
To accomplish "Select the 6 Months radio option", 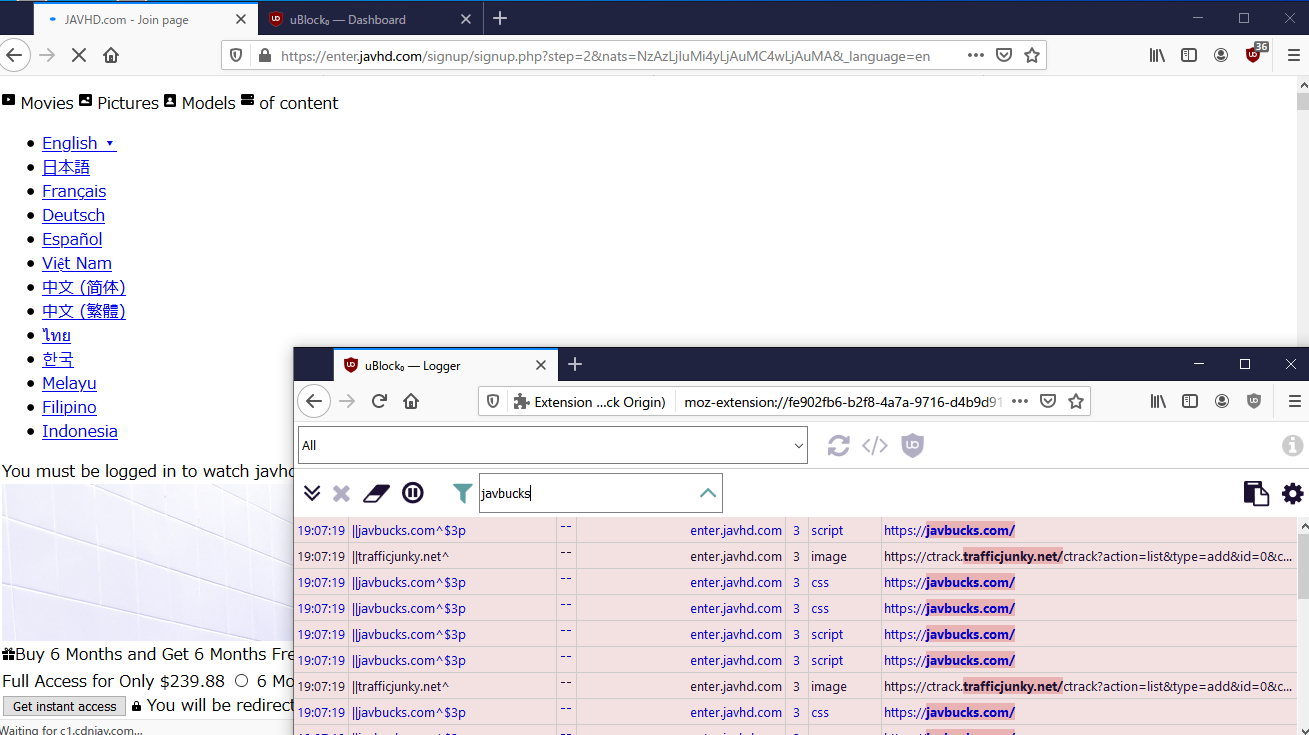I will 241,681.
